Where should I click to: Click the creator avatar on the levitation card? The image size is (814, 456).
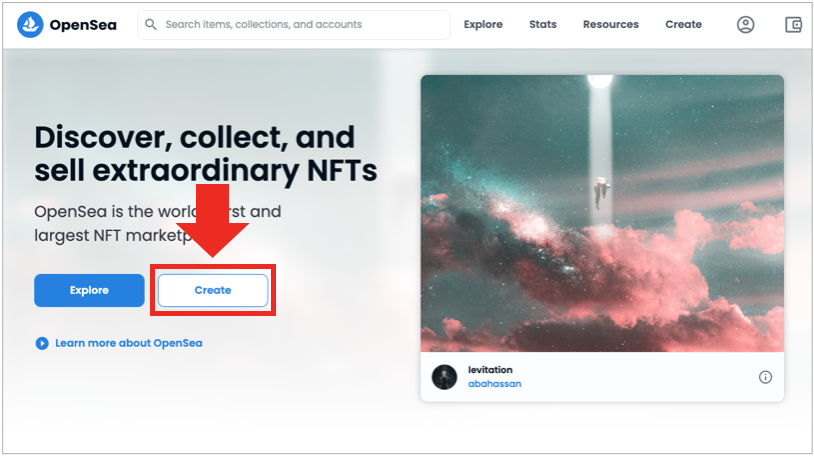(444, 377)
